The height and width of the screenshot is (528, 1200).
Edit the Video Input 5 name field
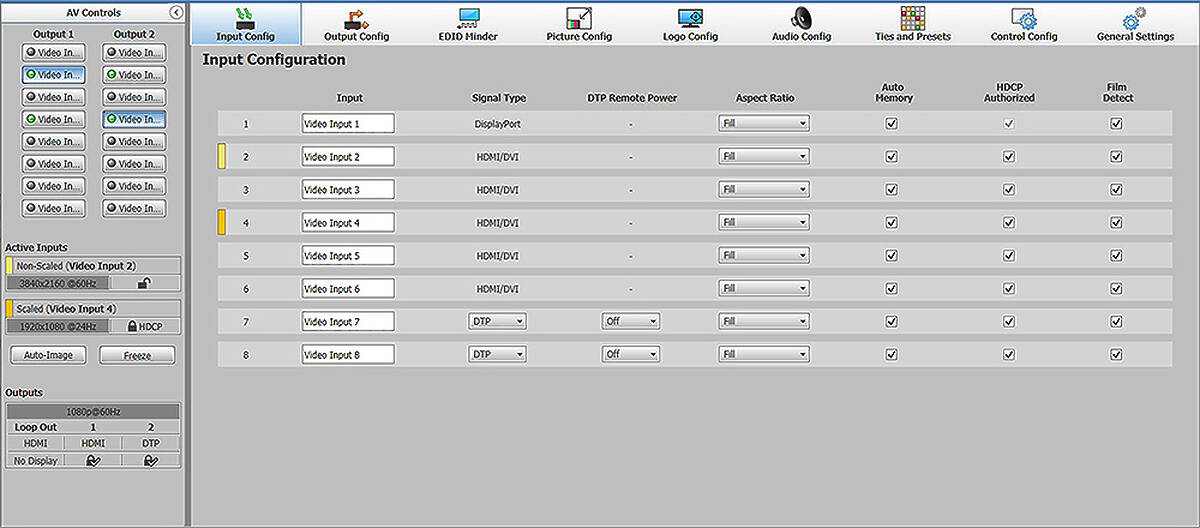pyautogui.click(x=348, y=256)
